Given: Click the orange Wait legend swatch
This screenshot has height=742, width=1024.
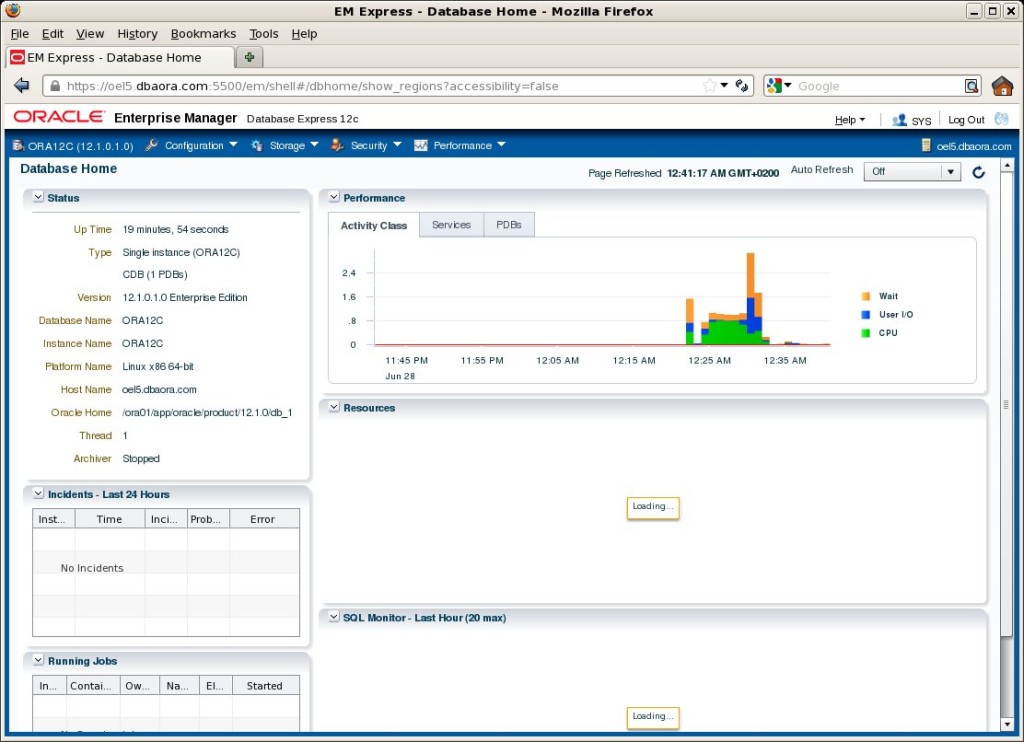Looking at the screenshot, I should point(865,296).
